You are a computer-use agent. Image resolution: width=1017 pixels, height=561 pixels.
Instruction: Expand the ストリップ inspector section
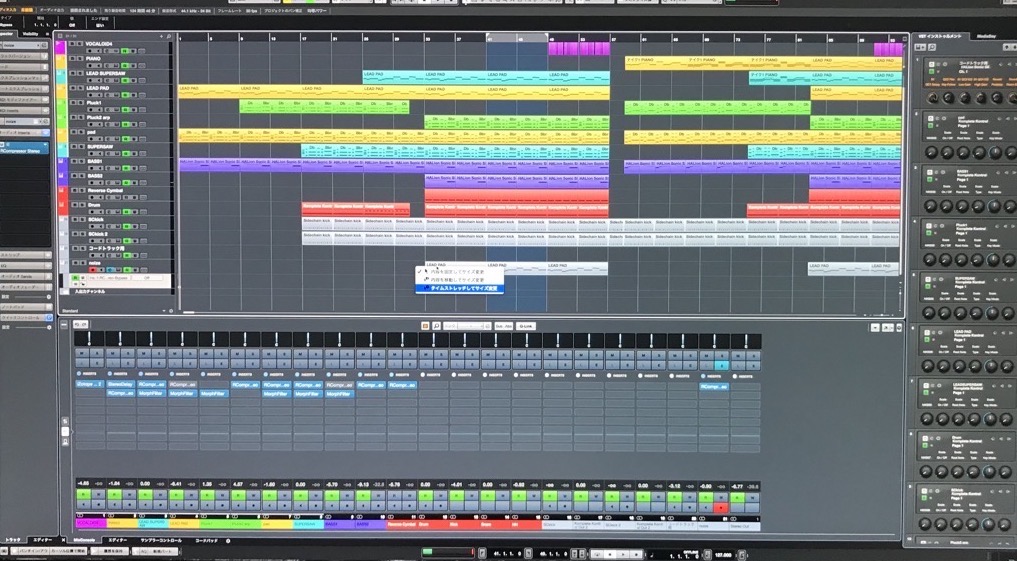click(25, 256)
